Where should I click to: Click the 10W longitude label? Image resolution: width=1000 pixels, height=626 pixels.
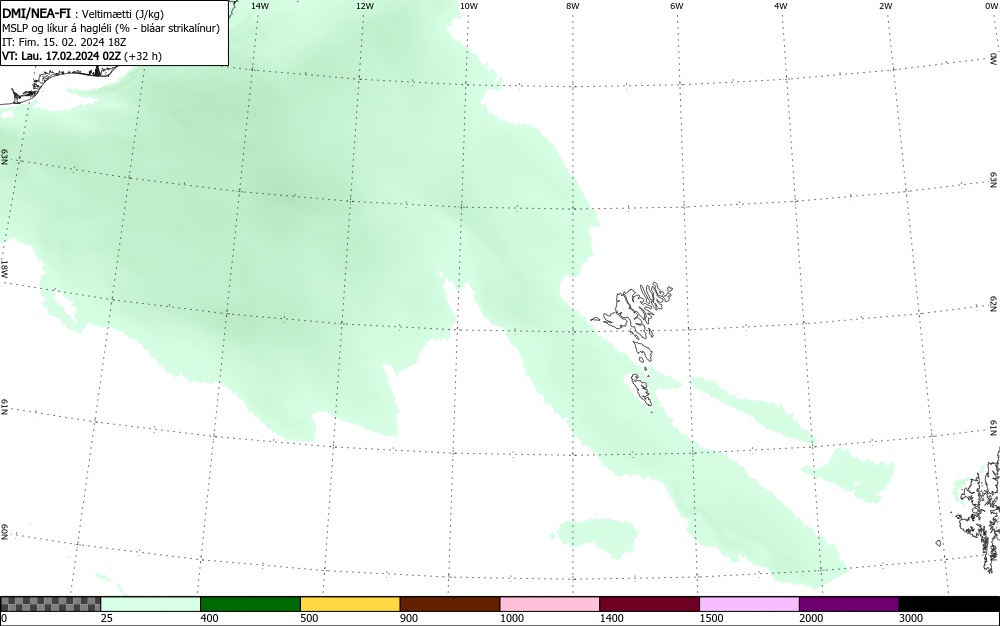[x=469, y=6]
